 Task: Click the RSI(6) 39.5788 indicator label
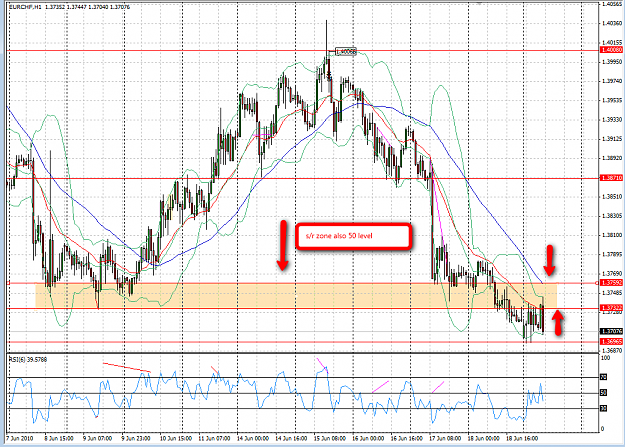tap(28, 360)
